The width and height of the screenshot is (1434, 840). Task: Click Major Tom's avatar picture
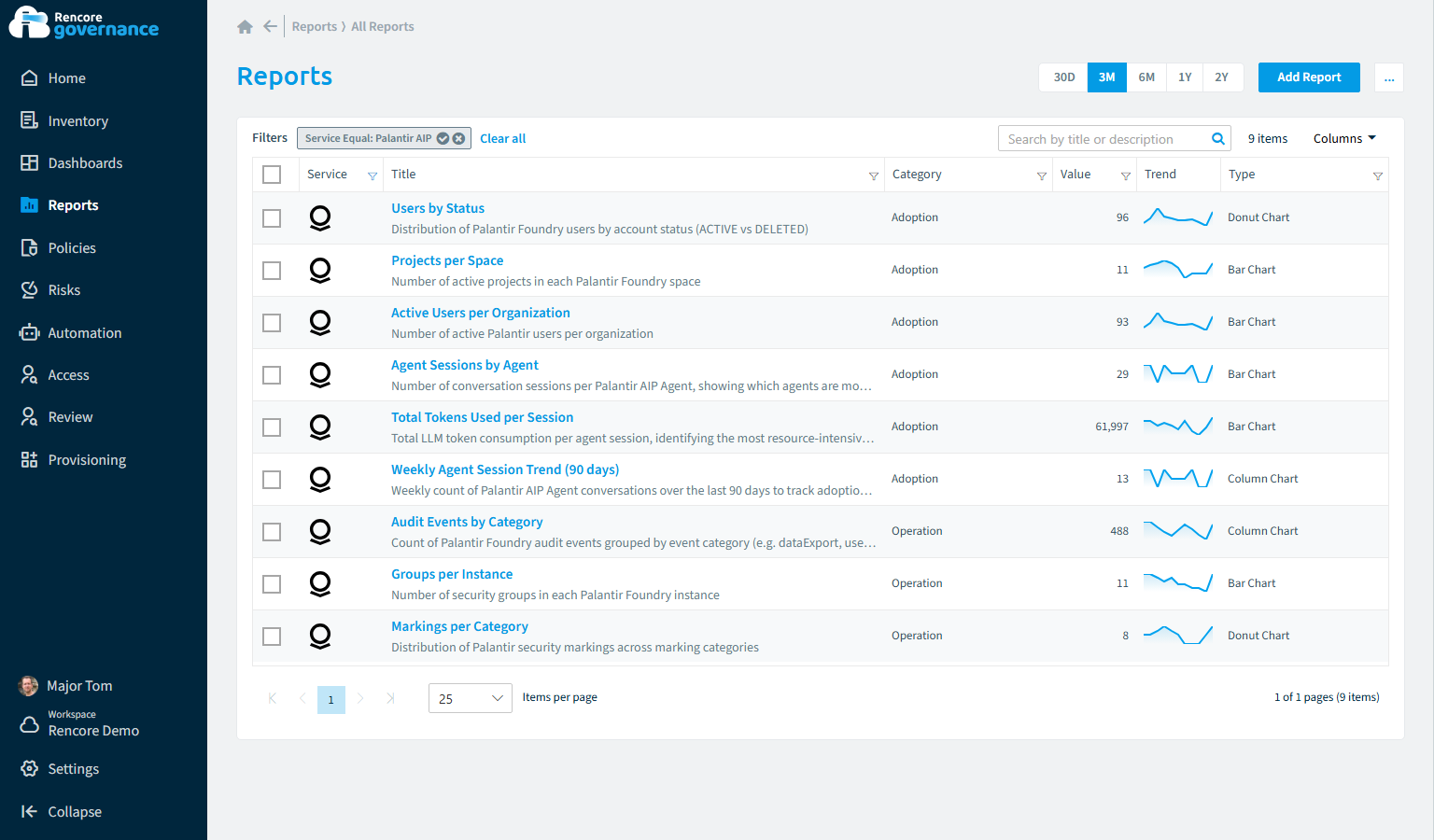pyautogui.click(x=29, y=686)
